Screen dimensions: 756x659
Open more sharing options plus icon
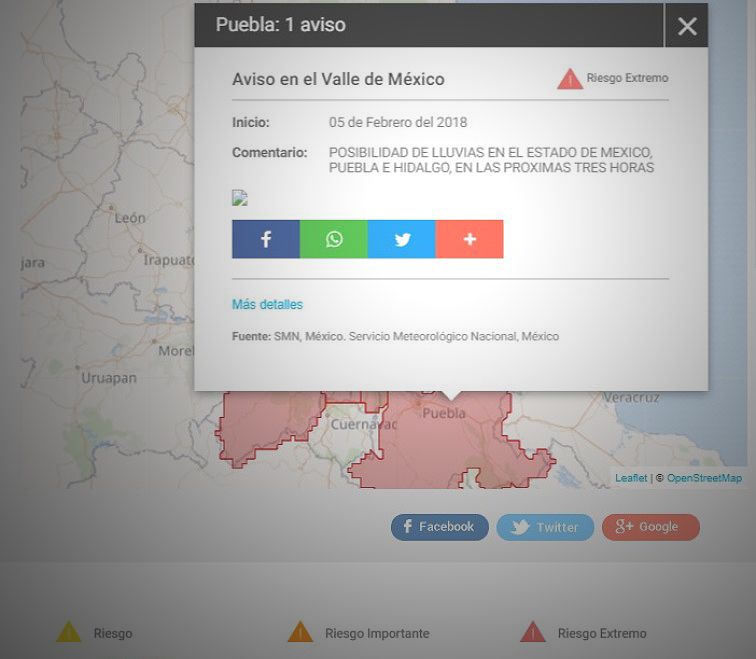coord(470,239)
